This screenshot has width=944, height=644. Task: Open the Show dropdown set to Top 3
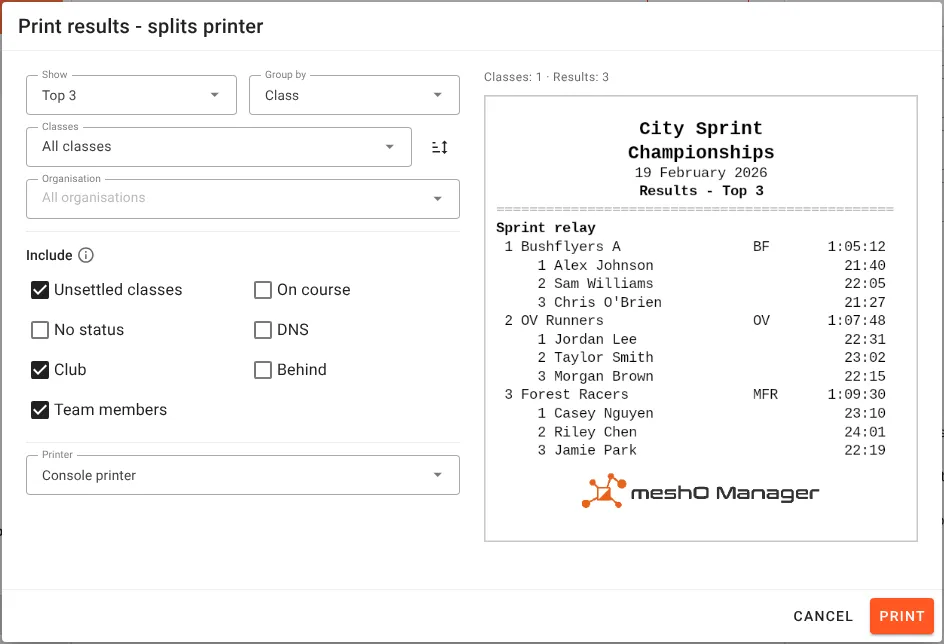point(131,95)
